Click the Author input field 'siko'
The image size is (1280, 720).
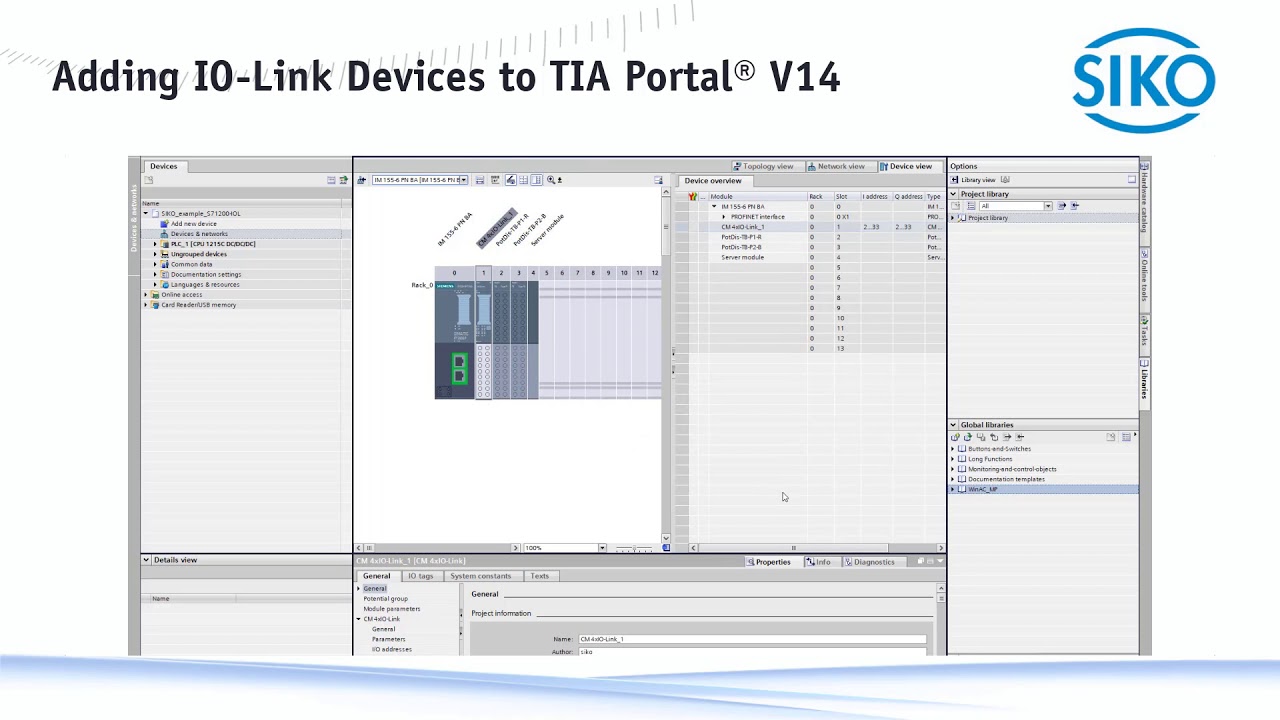pyautogui.click(x=752, y=652)
